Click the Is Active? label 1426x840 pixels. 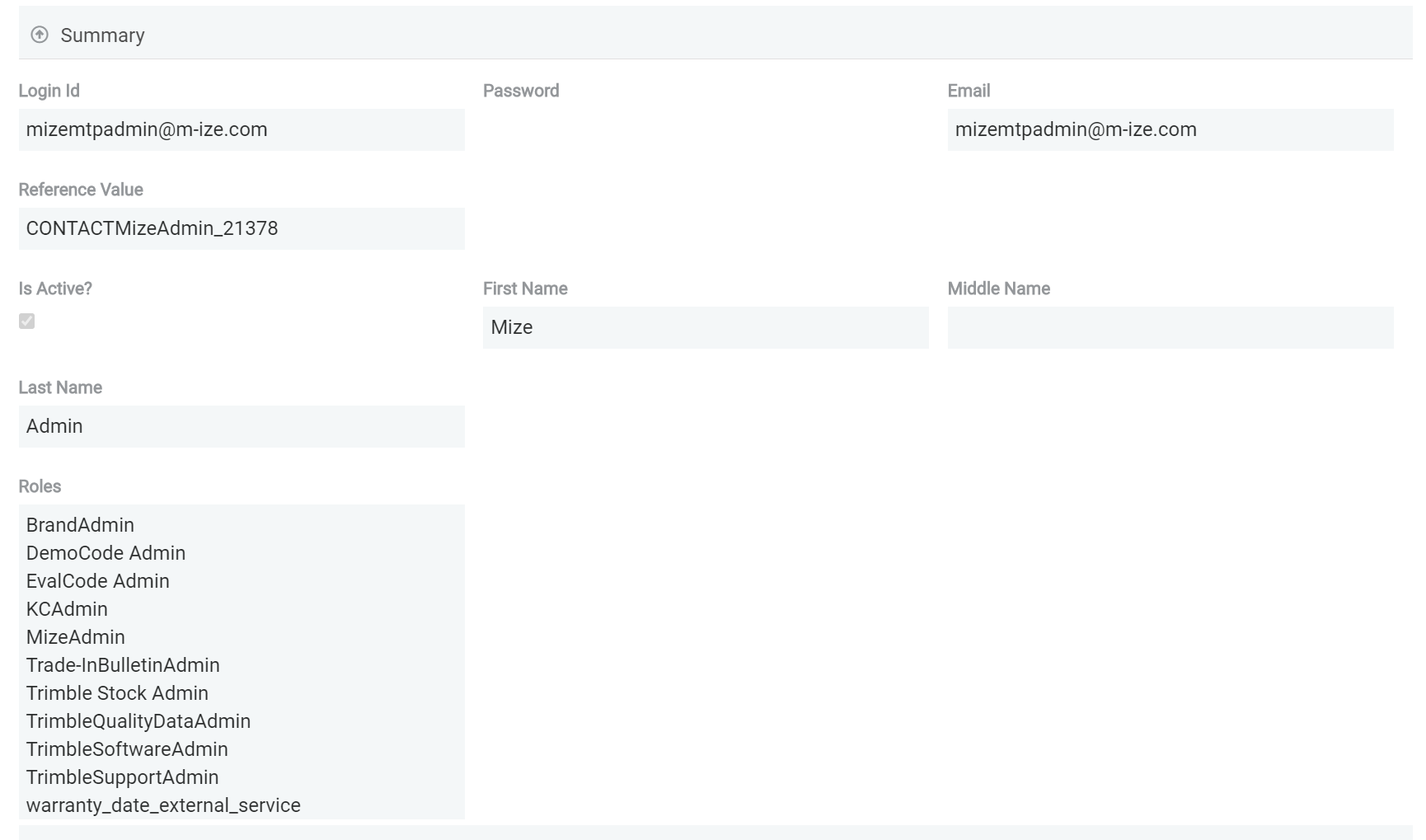[55, 289]
